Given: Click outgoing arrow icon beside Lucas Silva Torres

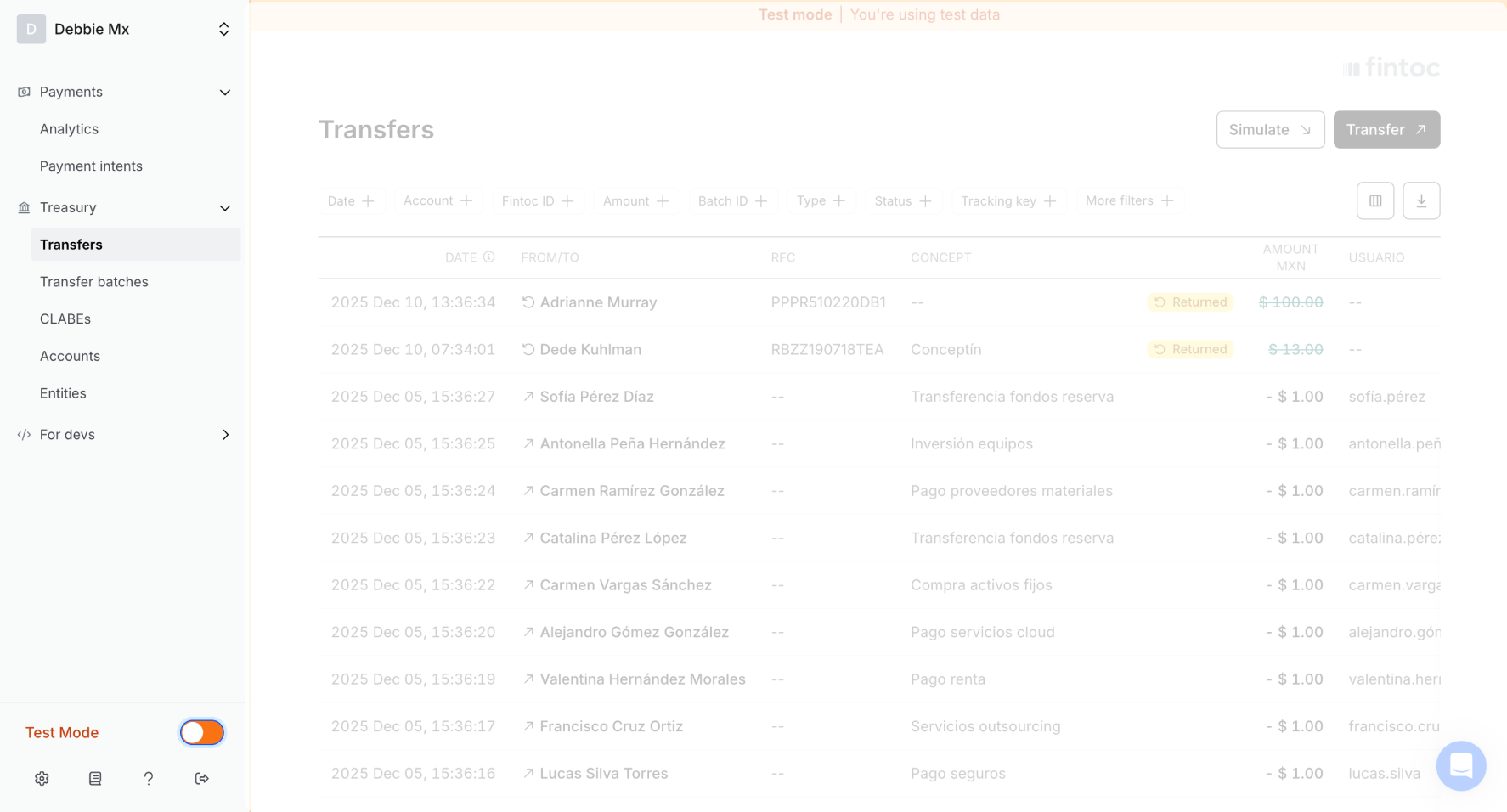Looking at the screenshot, I should [528, 774].
